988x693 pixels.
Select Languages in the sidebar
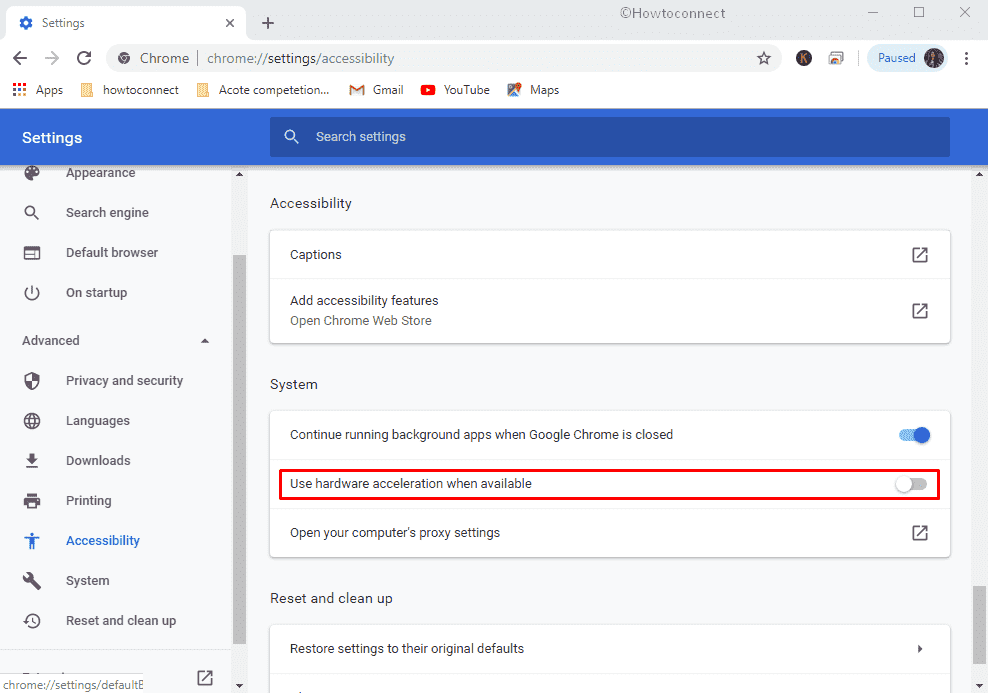point(98,421)
